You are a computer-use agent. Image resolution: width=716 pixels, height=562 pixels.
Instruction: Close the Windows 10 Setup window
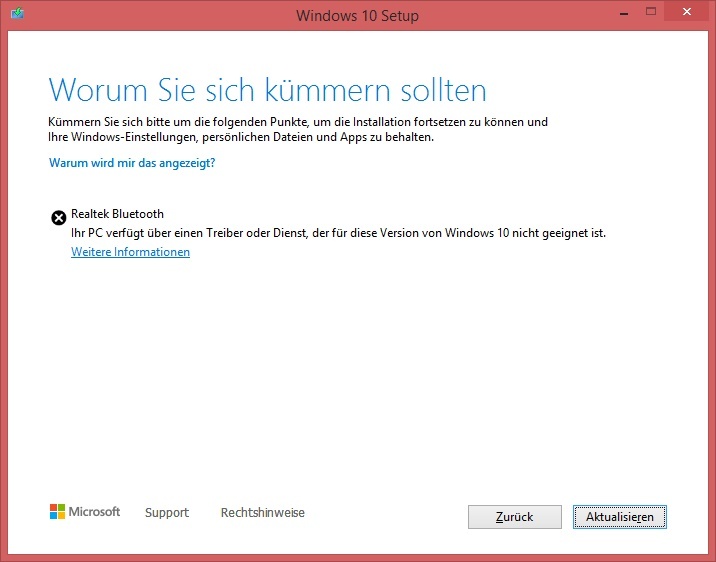tap(687, 12)
